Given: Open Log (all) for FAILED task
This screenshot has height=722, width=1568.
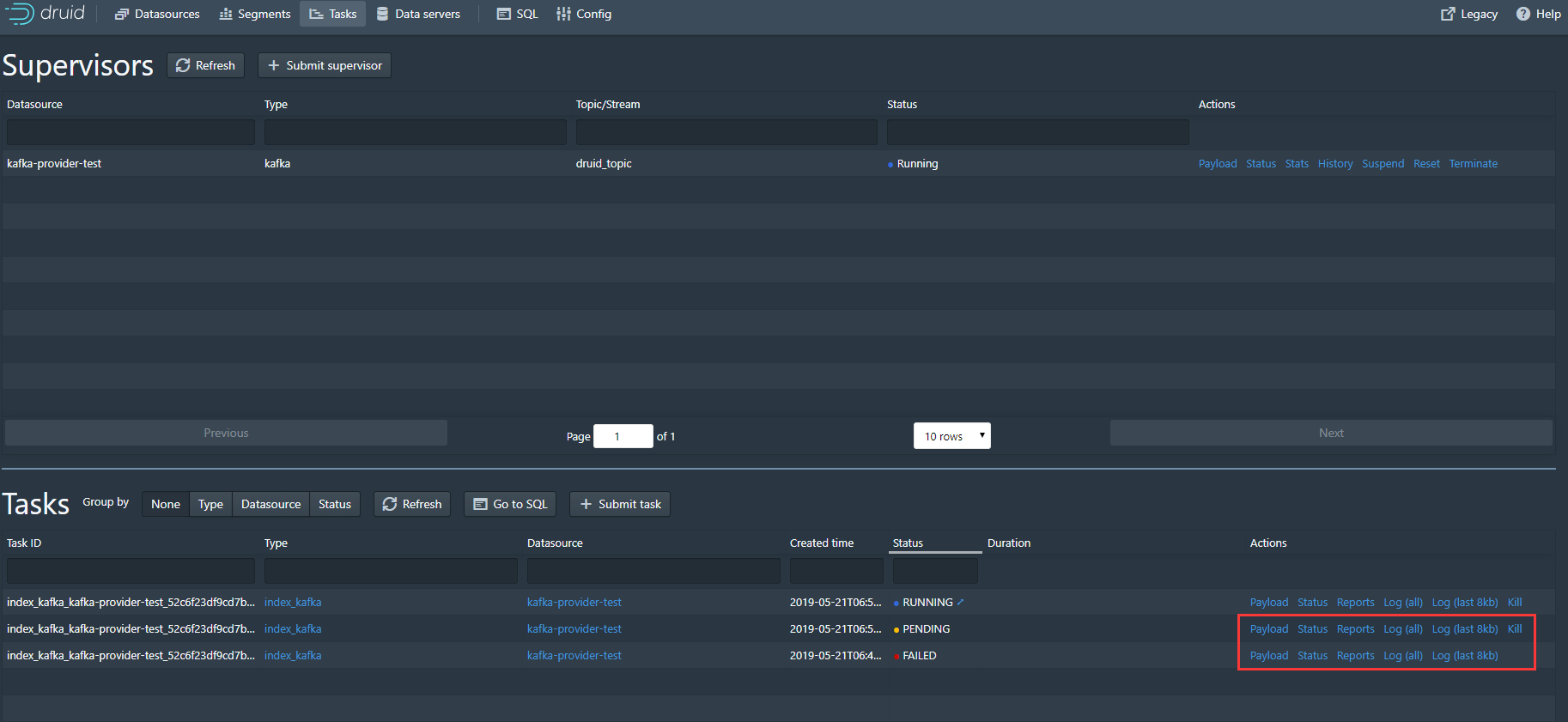Looking at the screenshot, I should point(1403,656).
